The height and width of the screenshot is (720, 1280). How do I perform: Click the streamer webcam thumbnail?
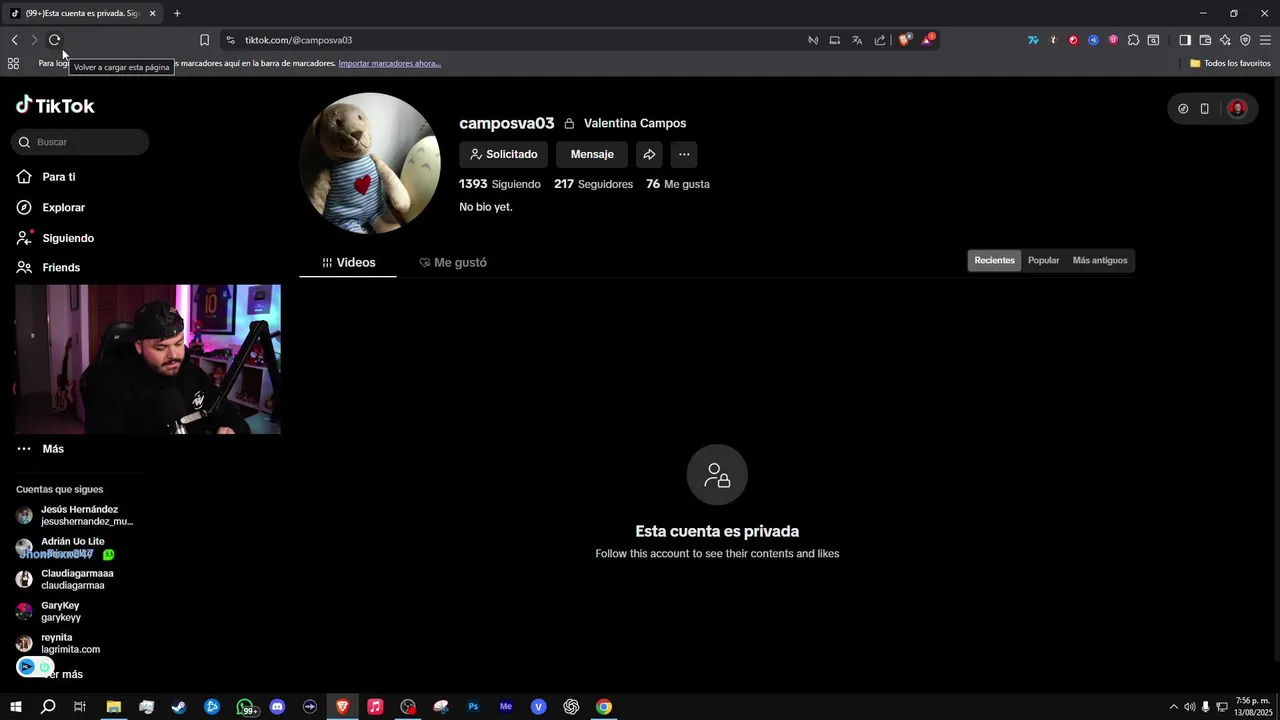[x=148, y=359]
